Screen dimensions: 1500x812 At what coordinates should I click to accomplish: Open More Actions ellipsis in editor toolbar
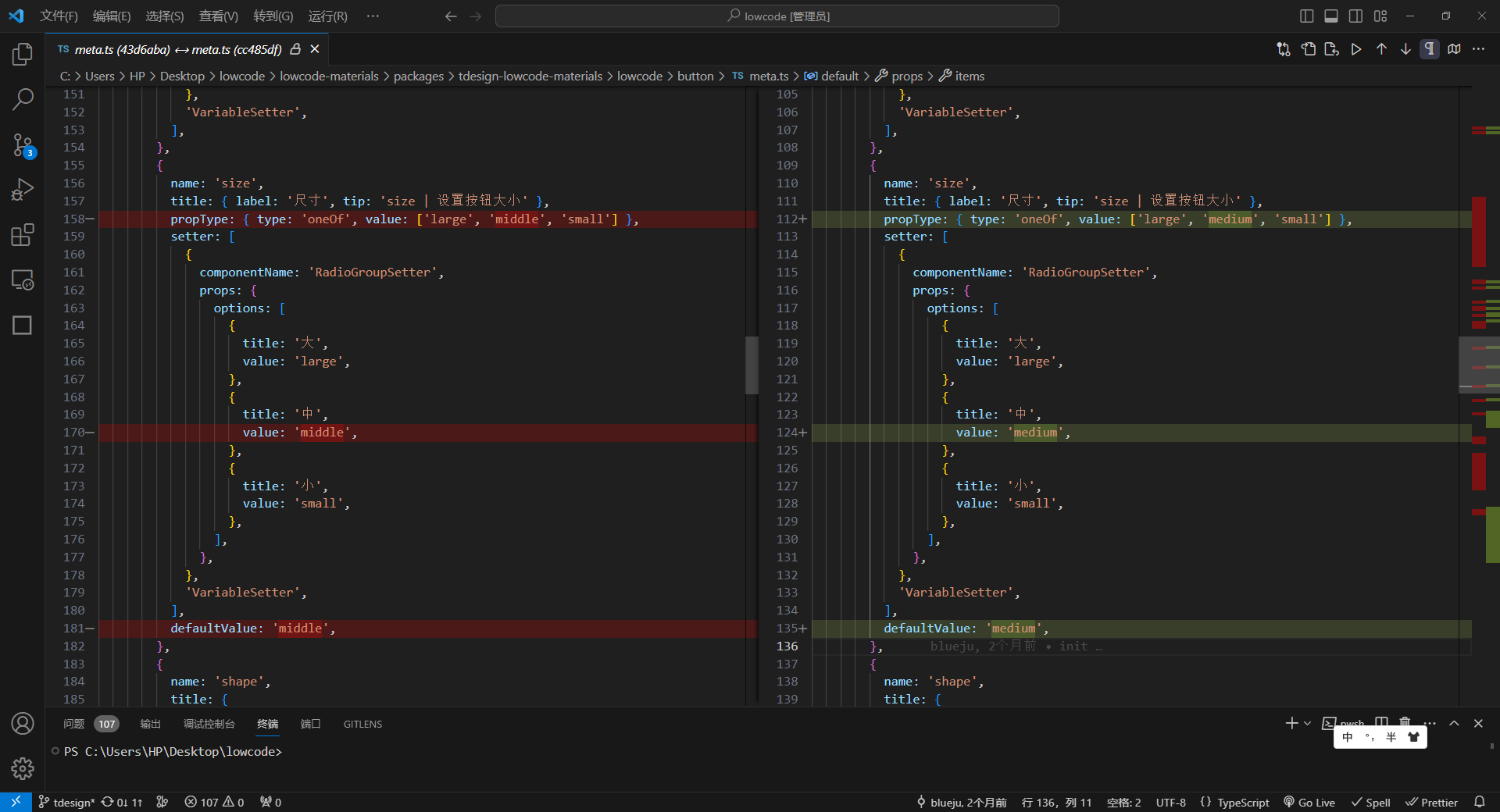point(1478,49)
